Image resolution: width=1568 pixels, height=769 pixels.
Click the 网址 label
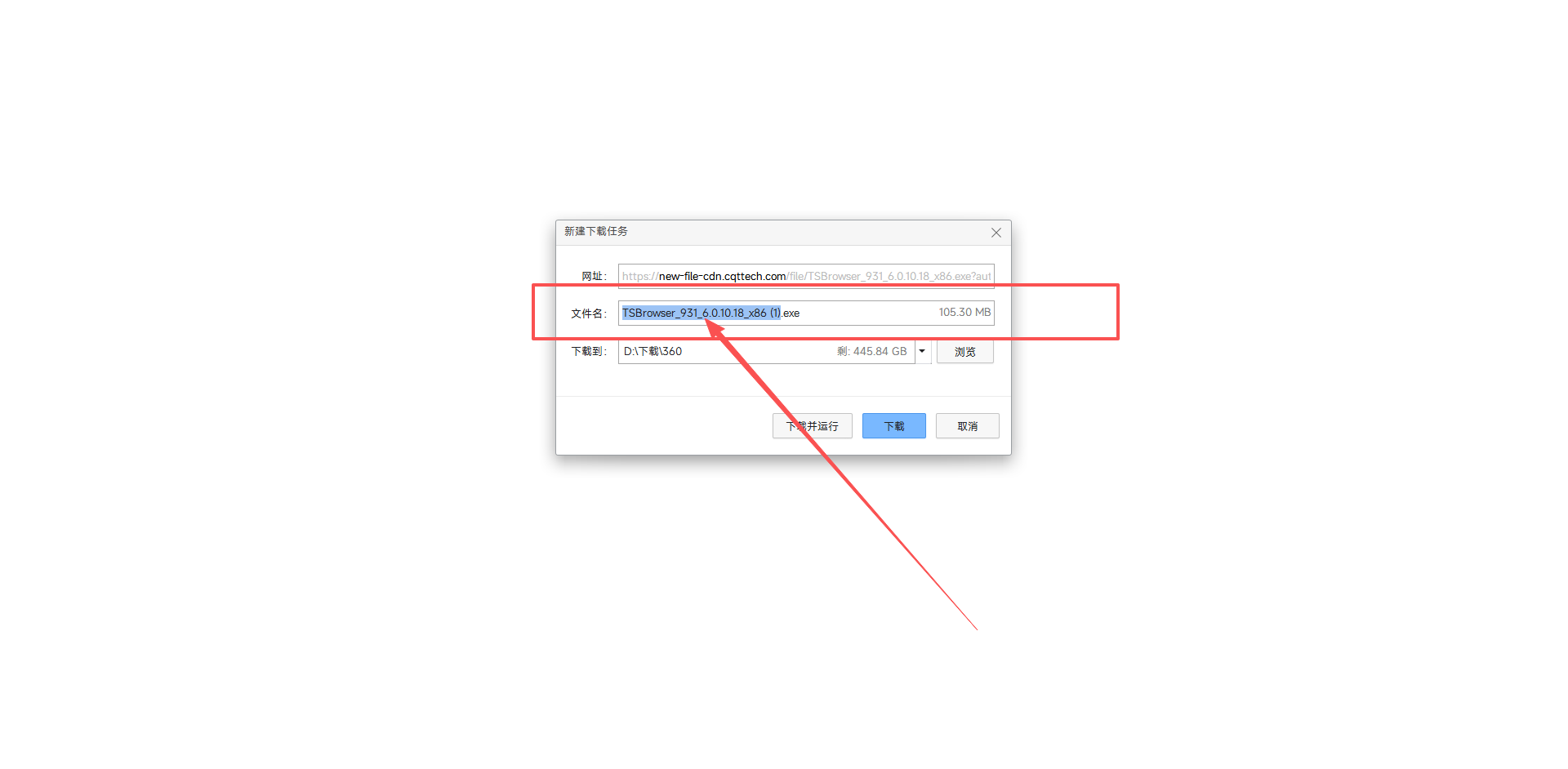(x=593, y=276)
